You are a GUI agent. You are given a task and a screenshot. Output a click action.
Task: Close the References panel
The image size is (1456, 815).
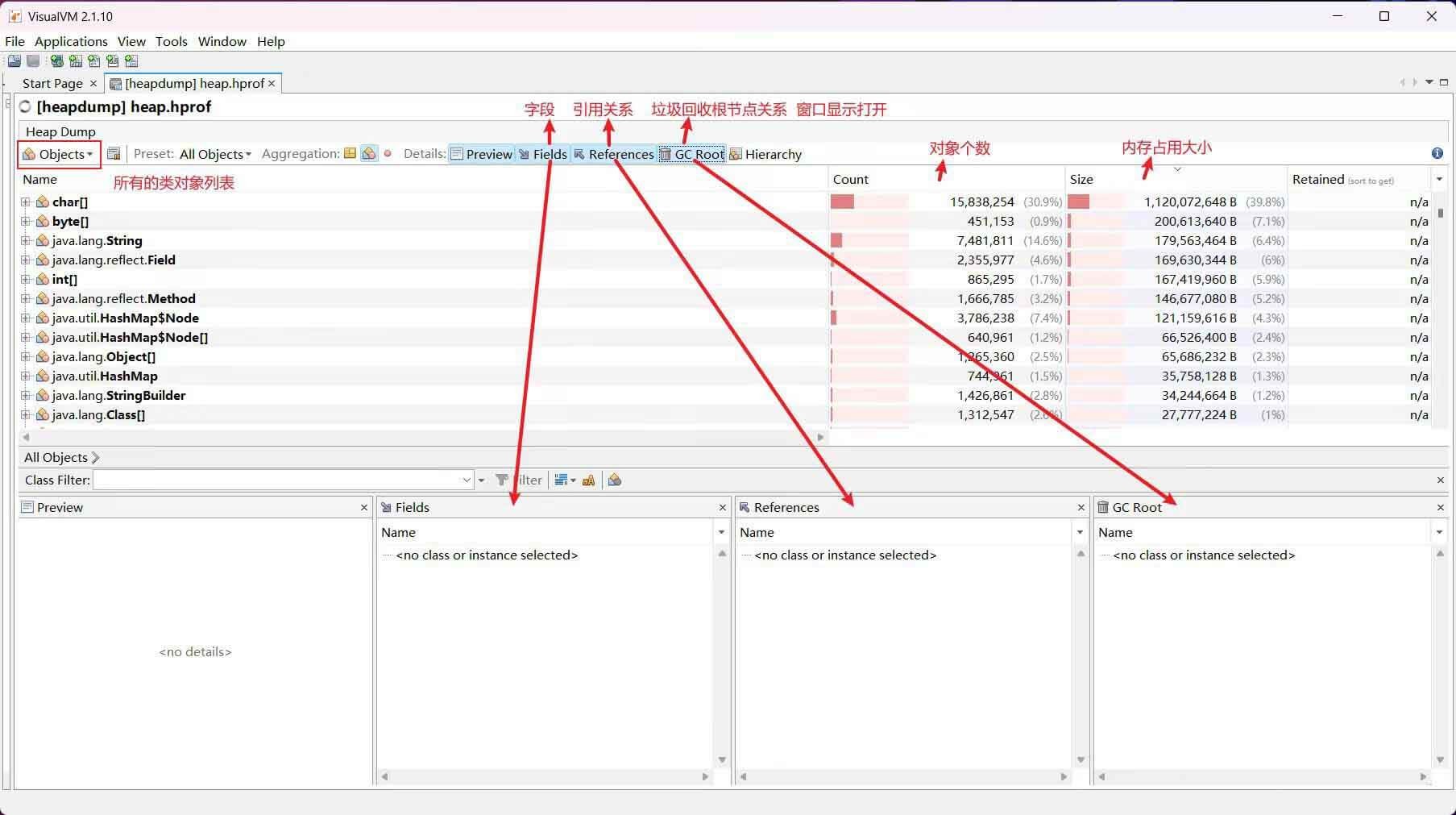[1081, 507]
